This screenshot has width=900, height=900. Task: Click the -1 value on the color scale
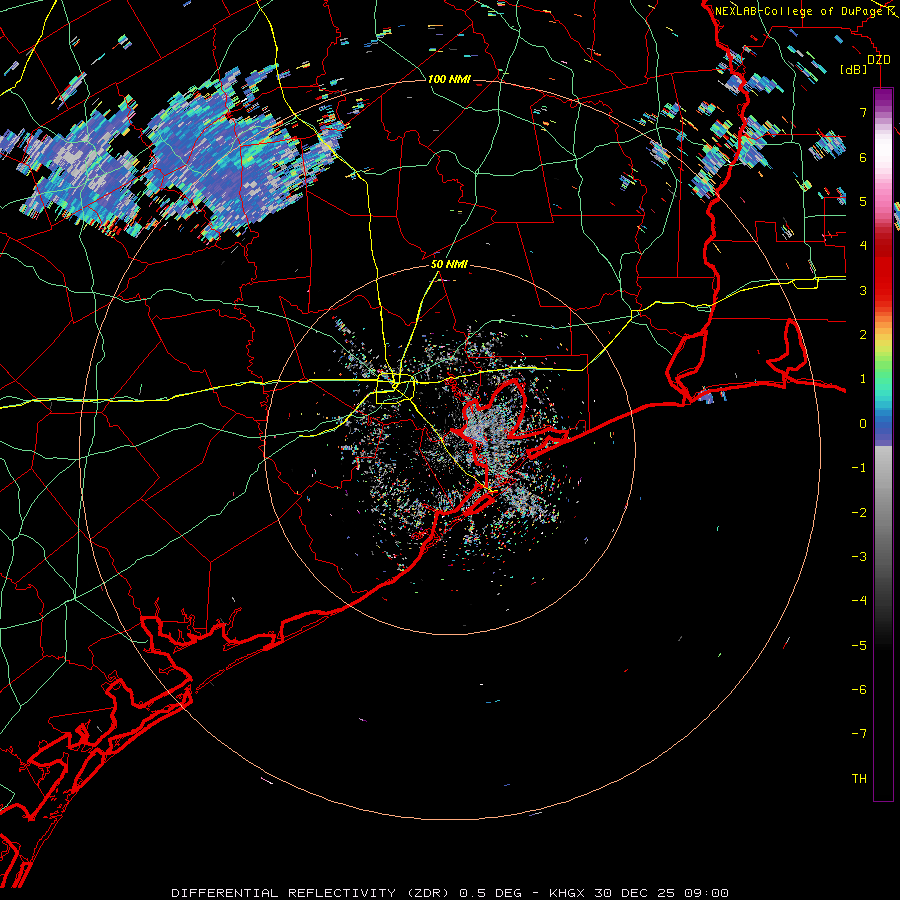(x=859, y=468)
